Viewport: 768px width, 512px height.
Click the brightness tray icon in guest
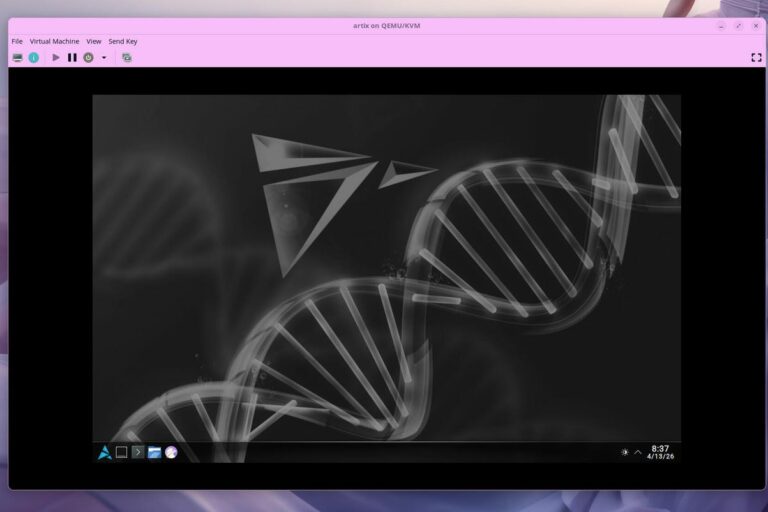pos(625,452)
